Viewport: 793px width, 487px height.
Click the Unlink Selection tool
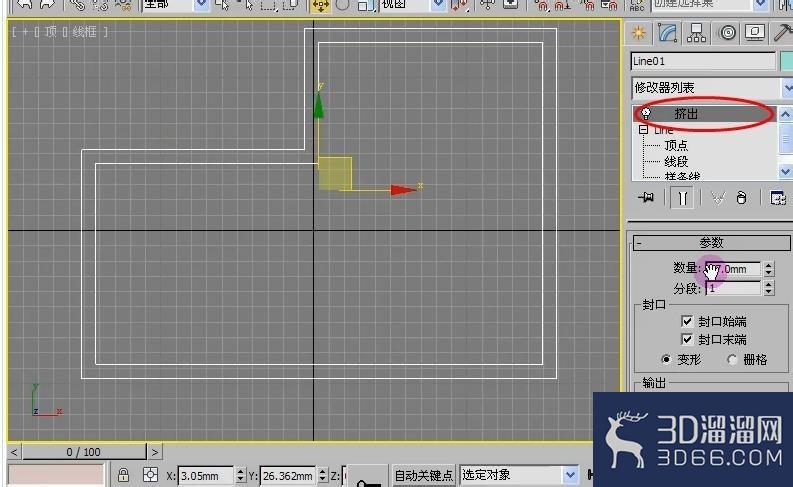pos(100,5)
